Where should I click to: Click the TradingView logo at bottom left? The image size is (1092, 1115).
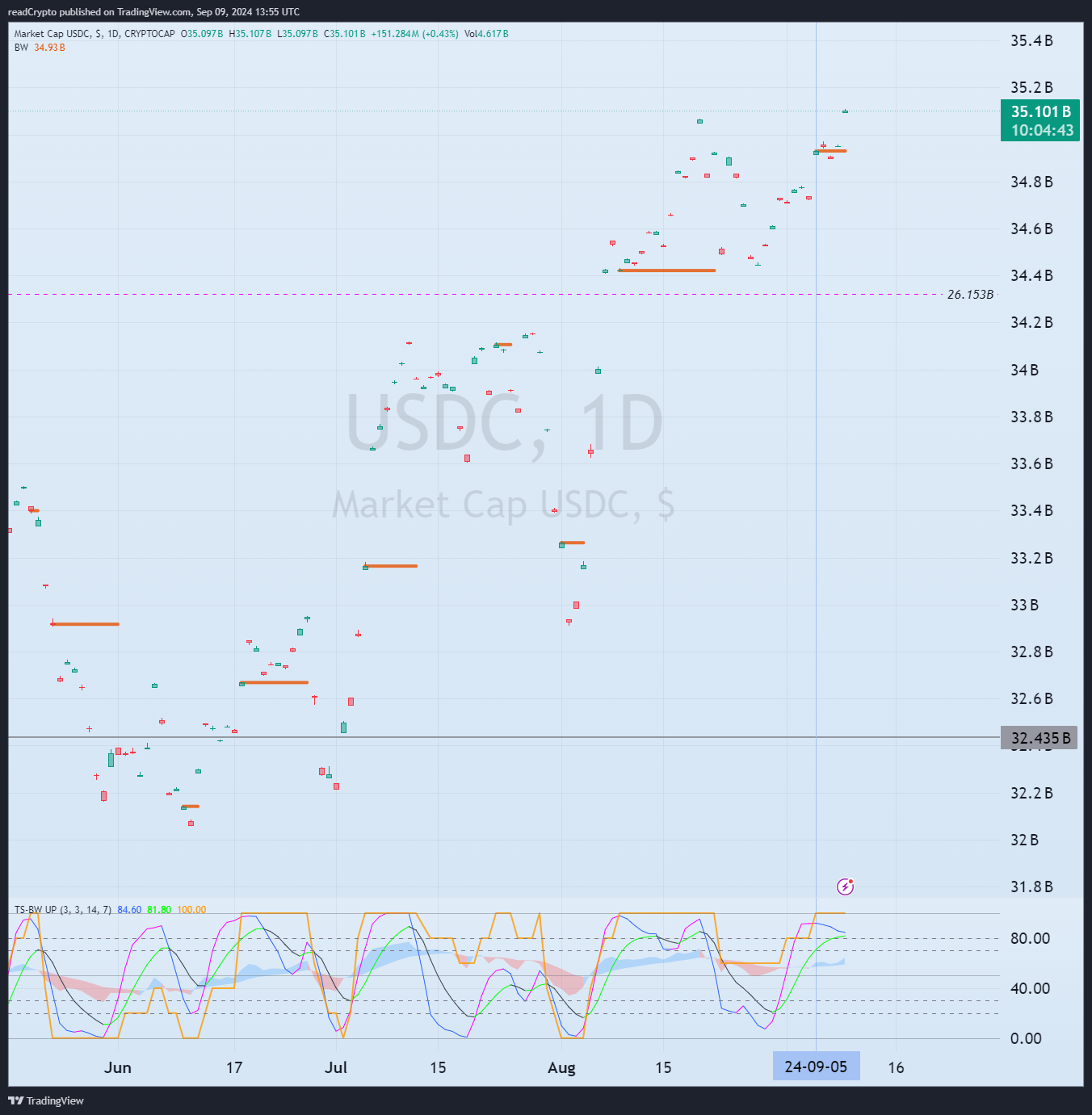(46, 1100)
